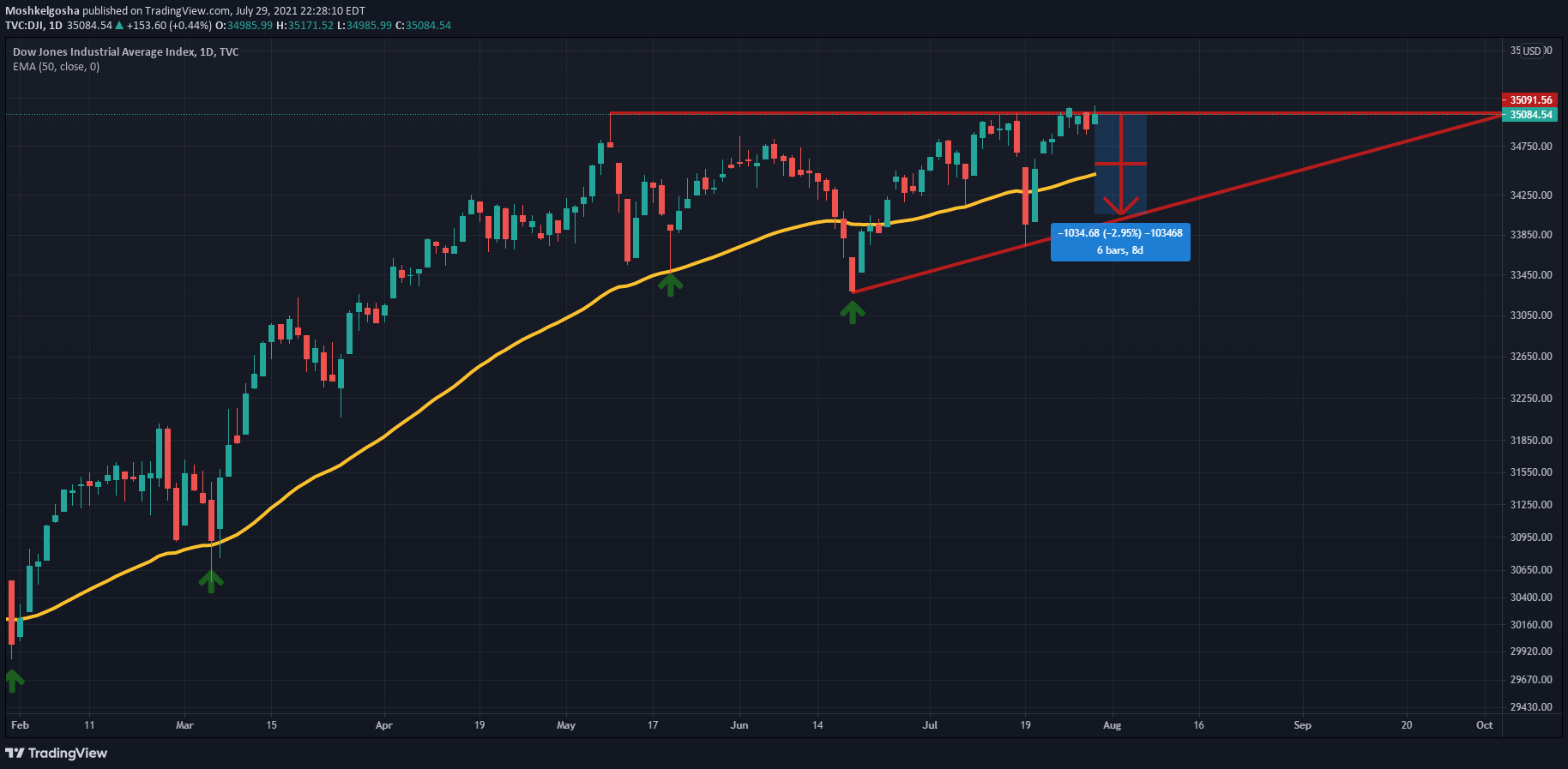Click the TradingView logo at bottom left
Screen dimensions: 1568x769
click(x=57, y=753)
